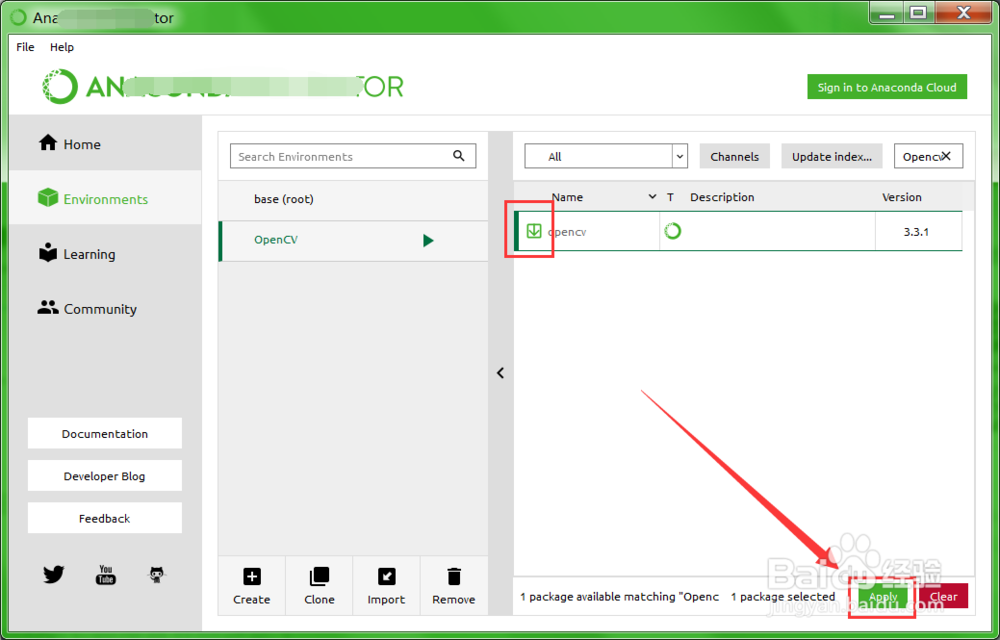Image resolution: width=1000 pixels, height=640 pixels.
Task: Select the base (root) environment
Action: (353, 200)
